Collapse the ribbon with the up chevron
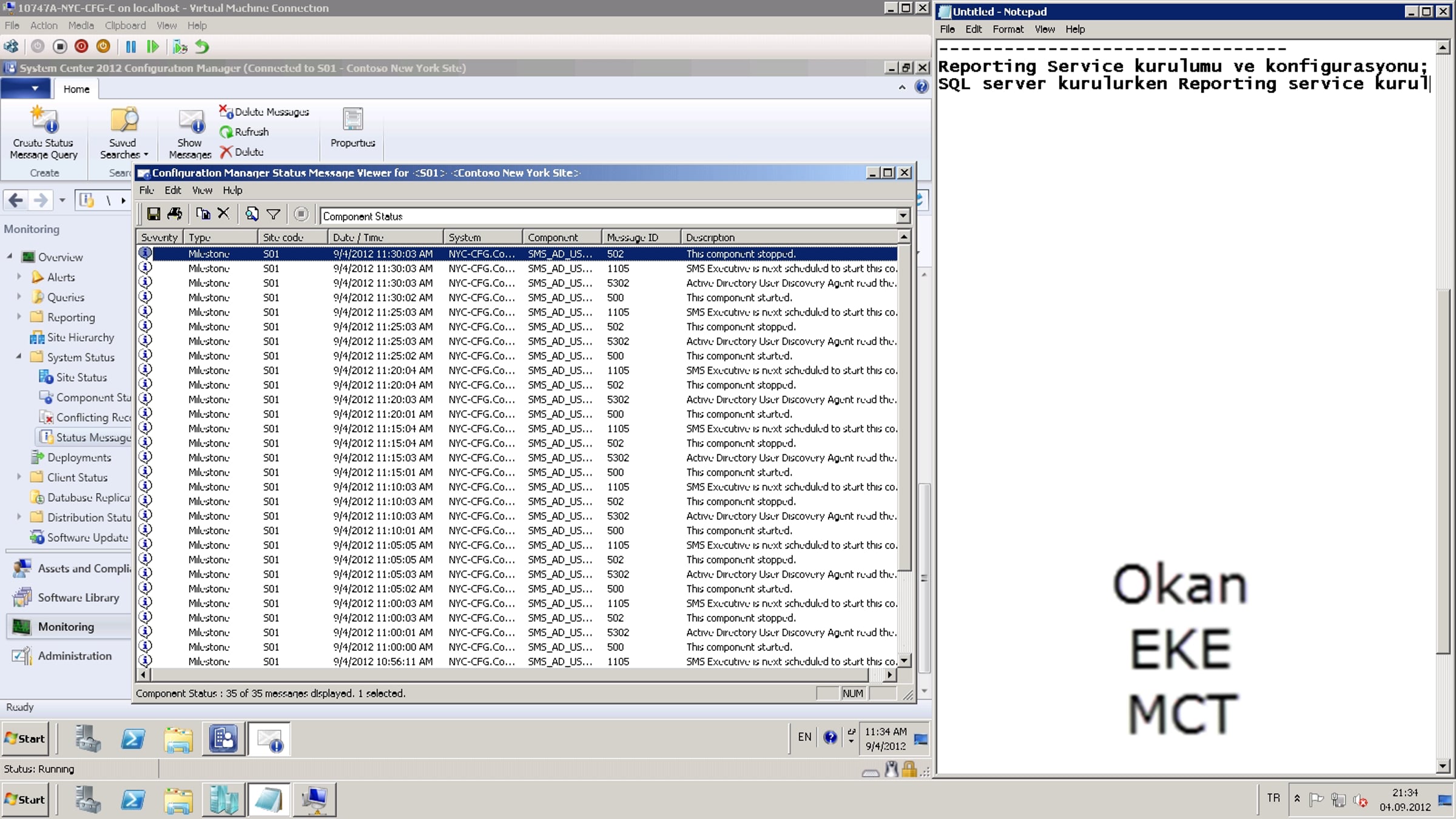This screenshot has width=1456, height=819. (x=902, y=87)
